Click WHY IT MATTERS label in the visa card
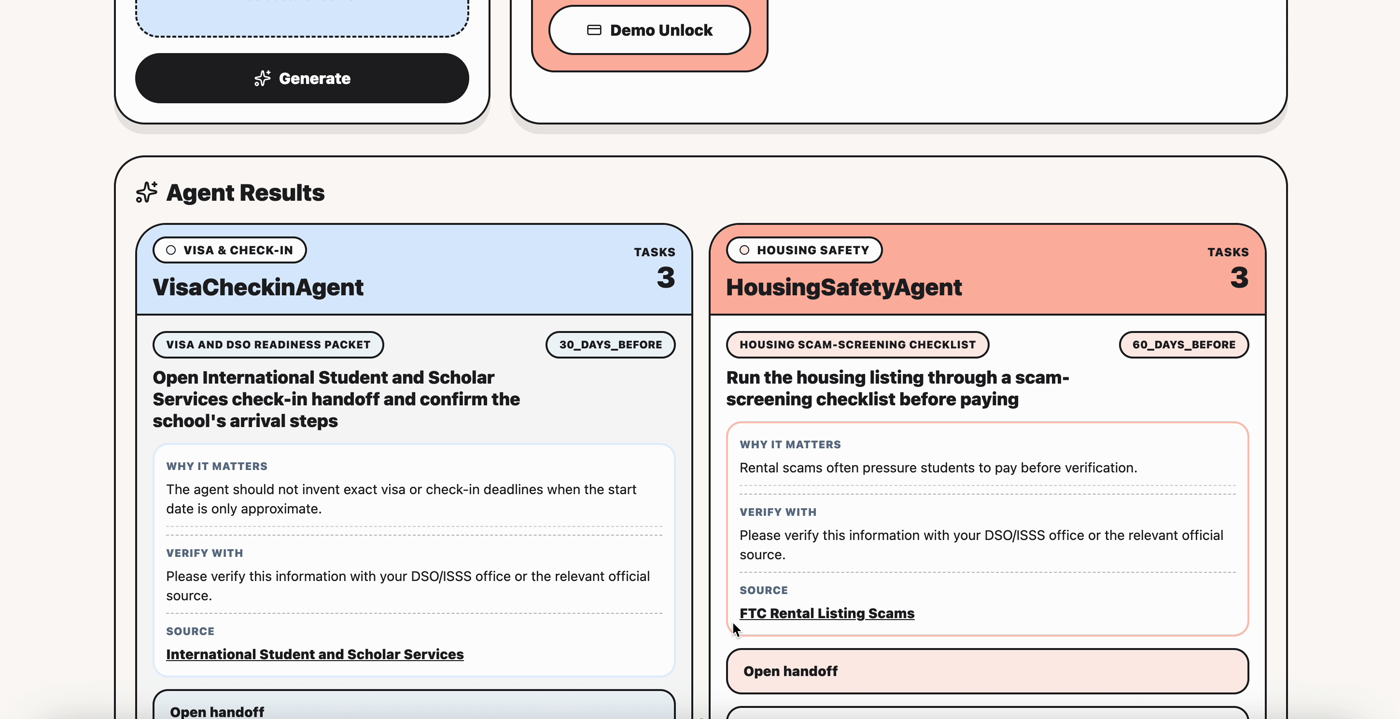The image size is (1400, 719). tap(217, 466)
